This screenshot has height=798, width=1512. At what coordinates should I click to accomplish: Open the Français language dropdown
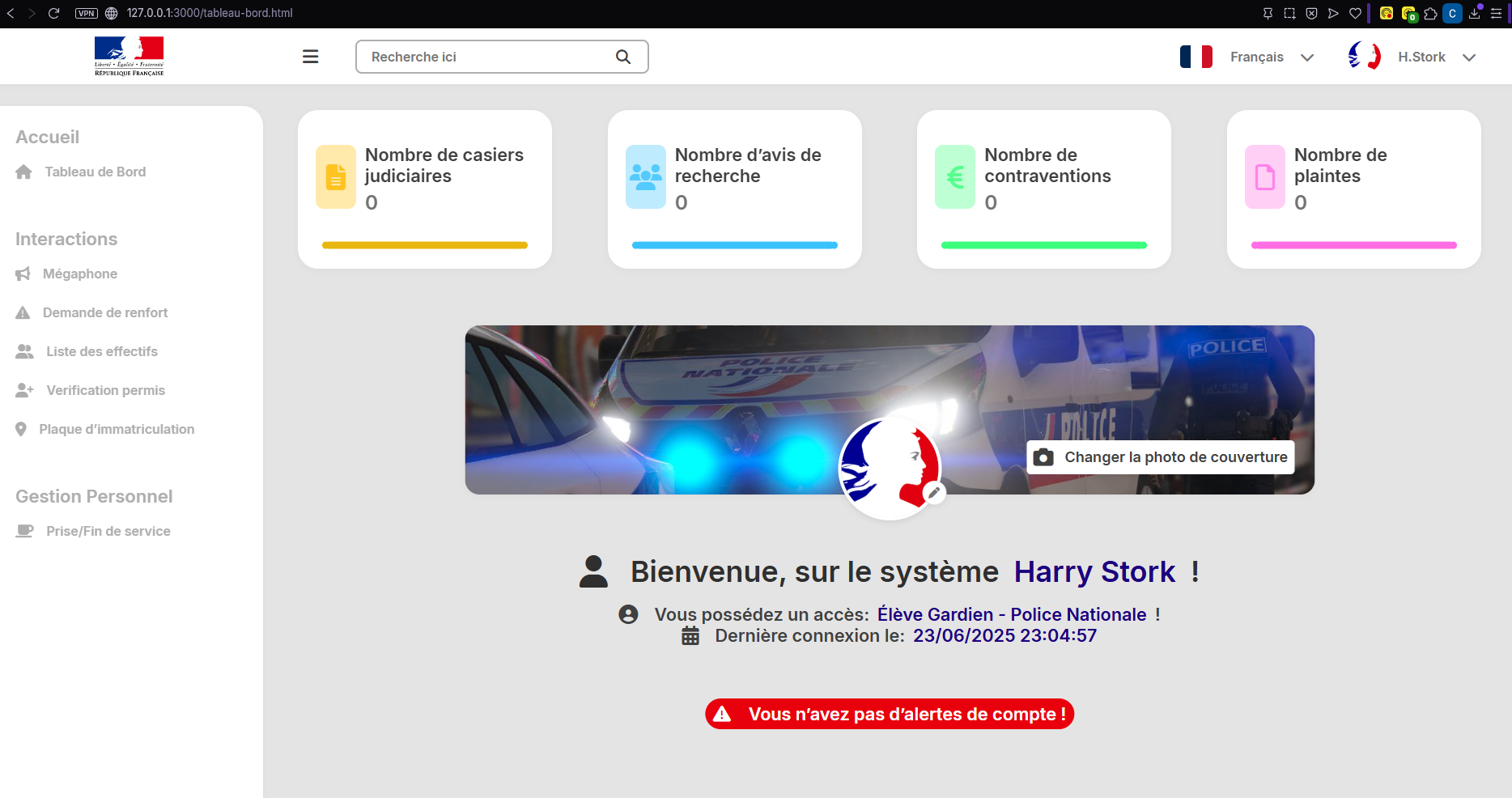(x=1308, y=57)
